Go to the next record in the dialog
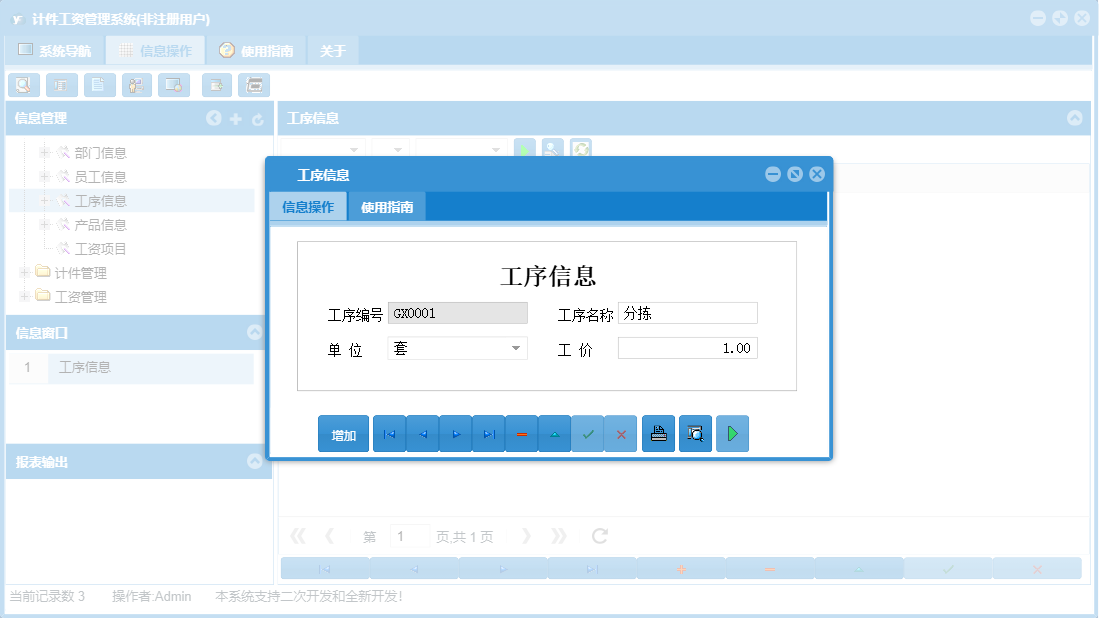The width and height of the screenshot is (1099, 618). tap(455, 433)
